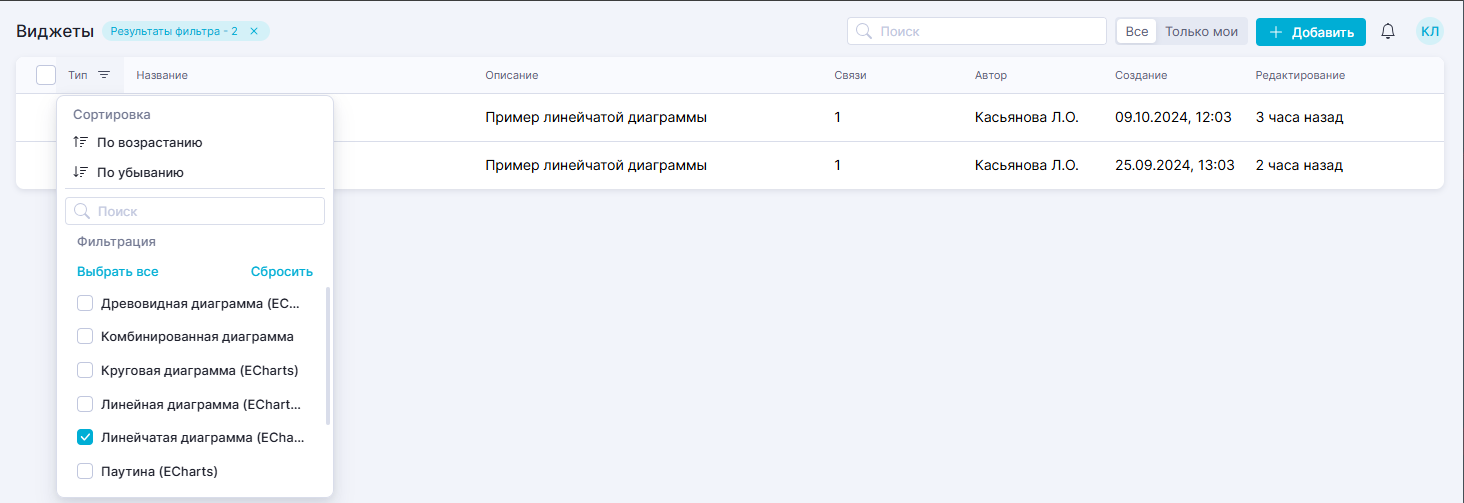Open the Тип column filter icon
This screenshot has width=1464, height=503.
[x=104, y=75]
